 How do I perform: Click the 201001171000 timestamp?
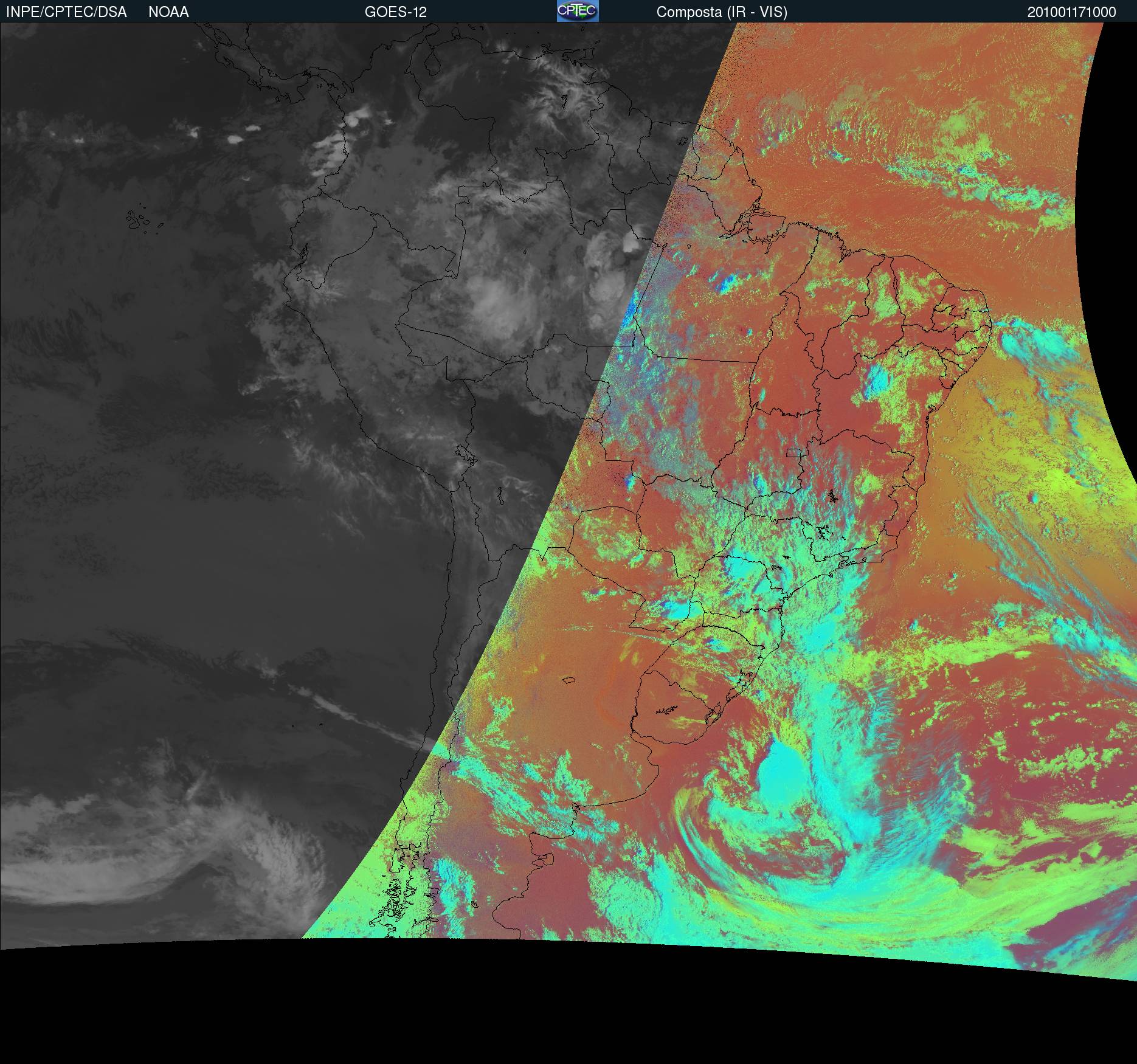1071,12
